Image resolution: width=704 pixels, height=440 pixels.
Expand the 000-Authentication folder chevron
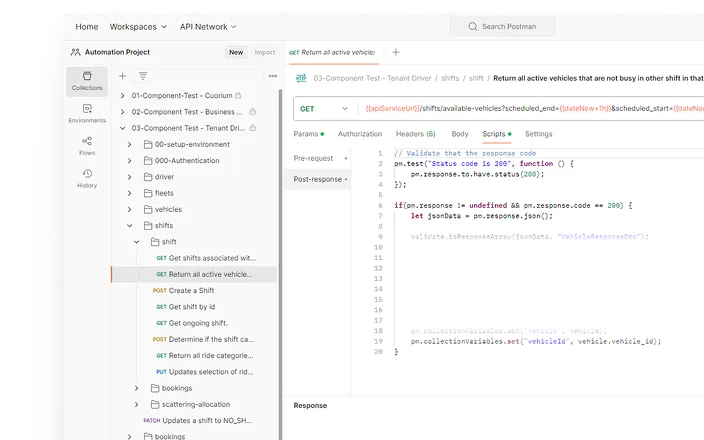point(129,160)
